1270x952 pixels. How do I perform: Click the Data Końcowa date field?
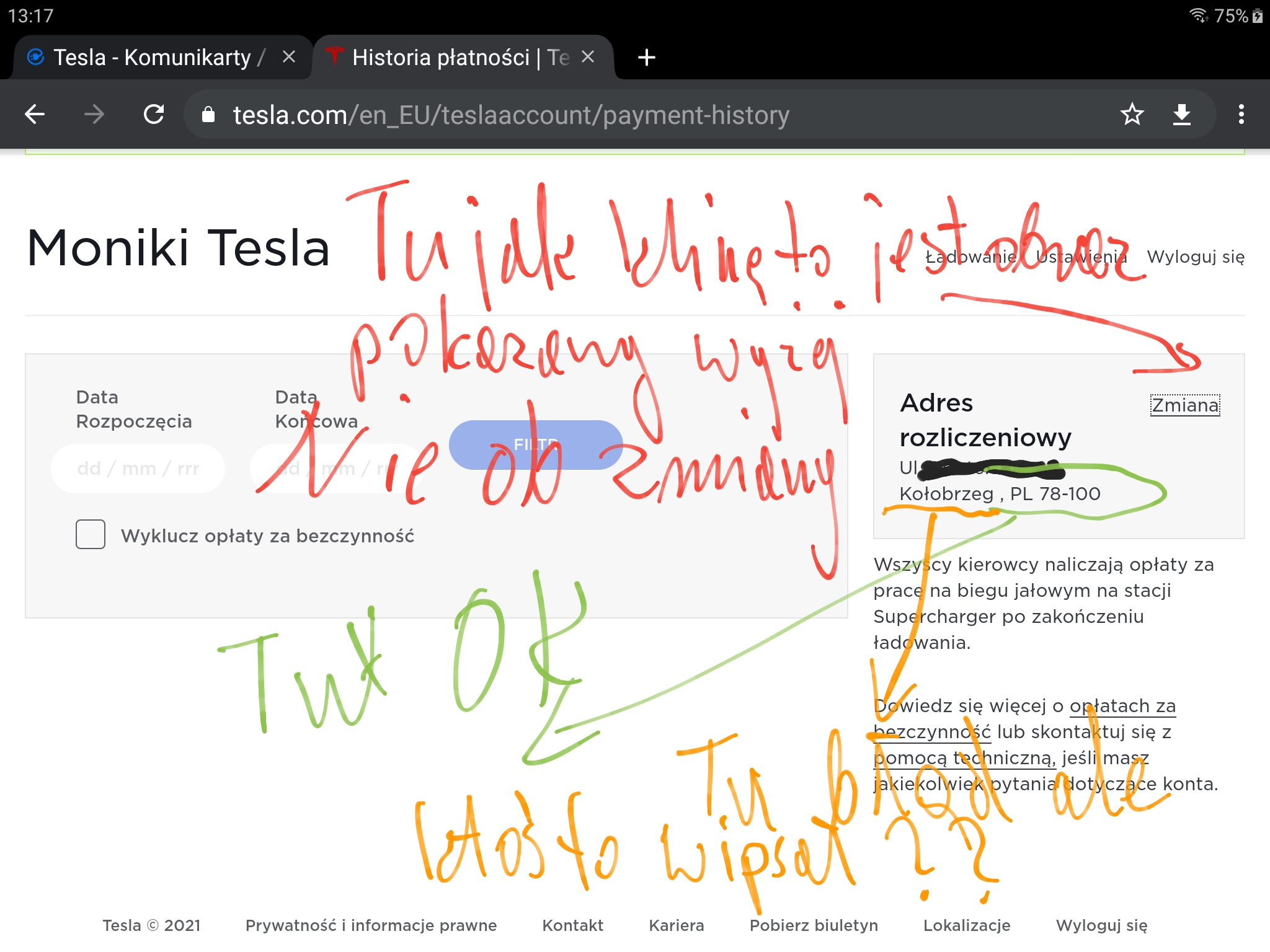click(337, 469)
